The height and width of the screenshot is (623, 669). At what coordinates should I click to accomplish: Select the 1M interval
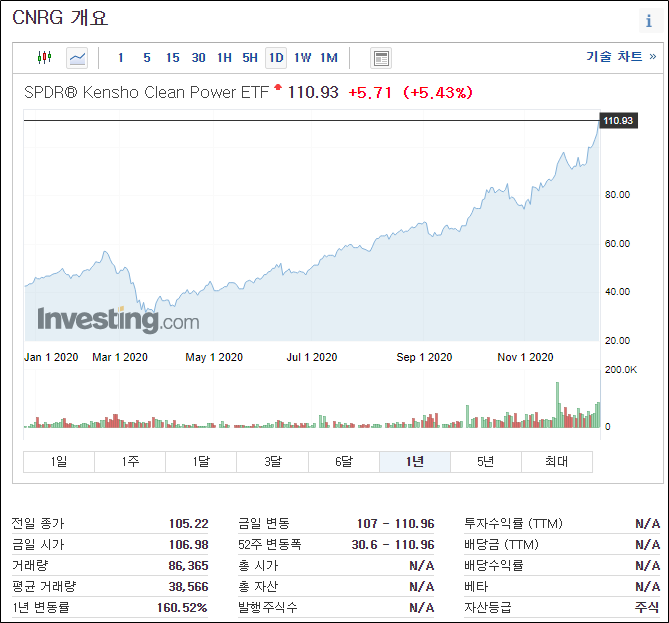tap(329, 58)
